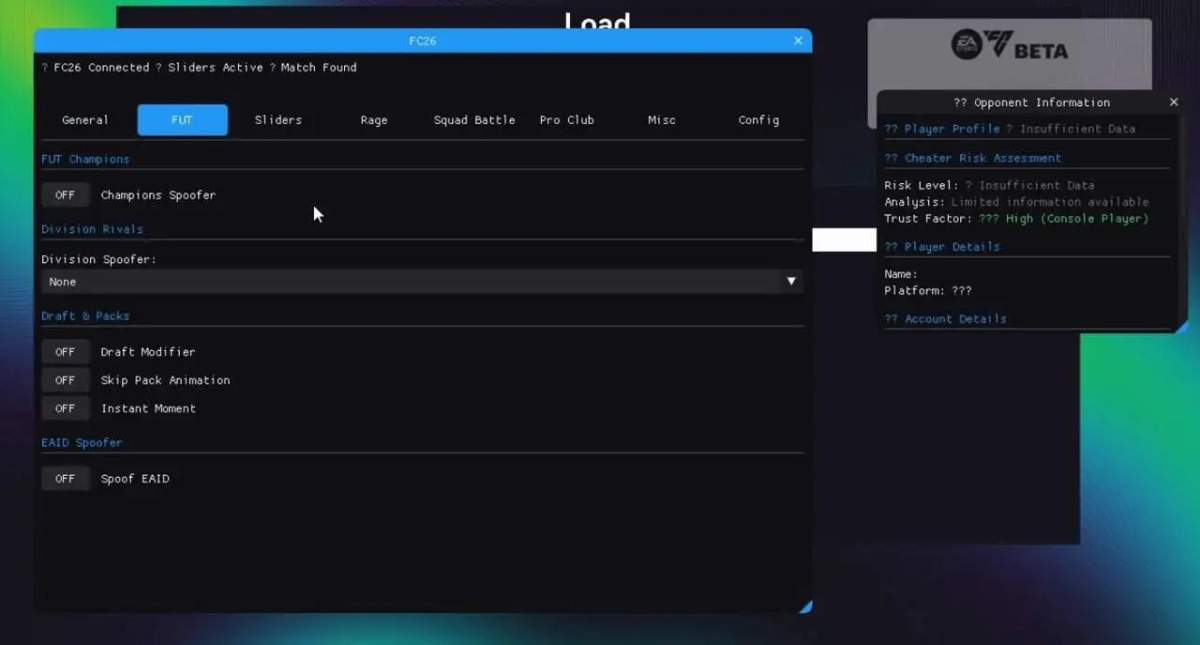Open the Pro Club tab
Image resolution: width=1200 pixels, height=645 pixels.
click(566, 120)
